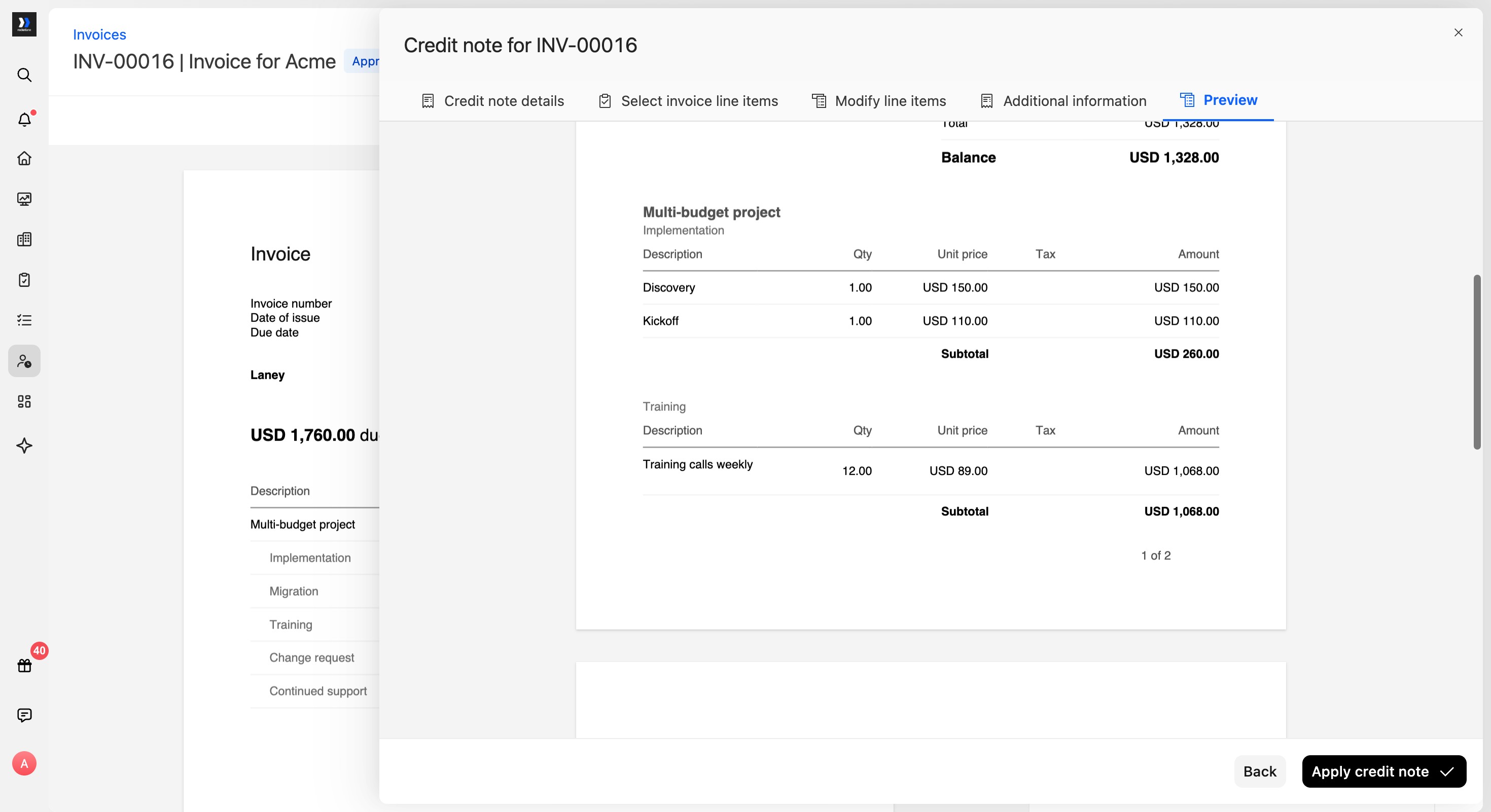Open the user avatar 'A'
1491x812 pixels.
coord(24,763)
